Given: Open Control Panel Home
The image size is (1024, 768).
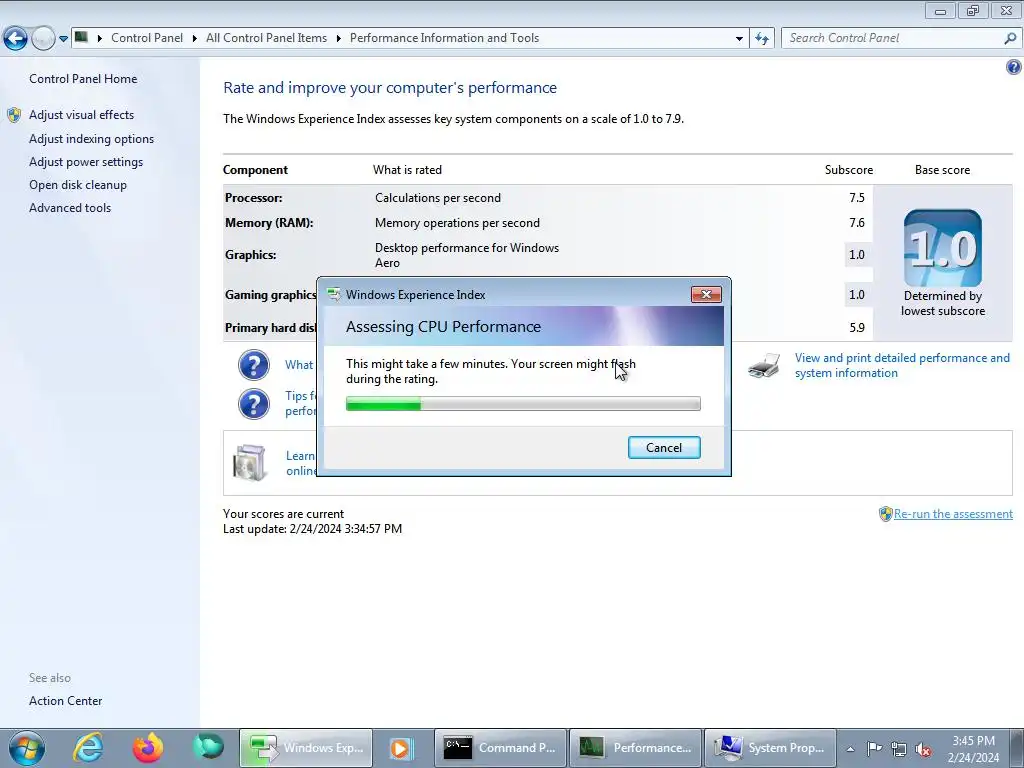Looking at the screenshot, I should coord(83,79).
